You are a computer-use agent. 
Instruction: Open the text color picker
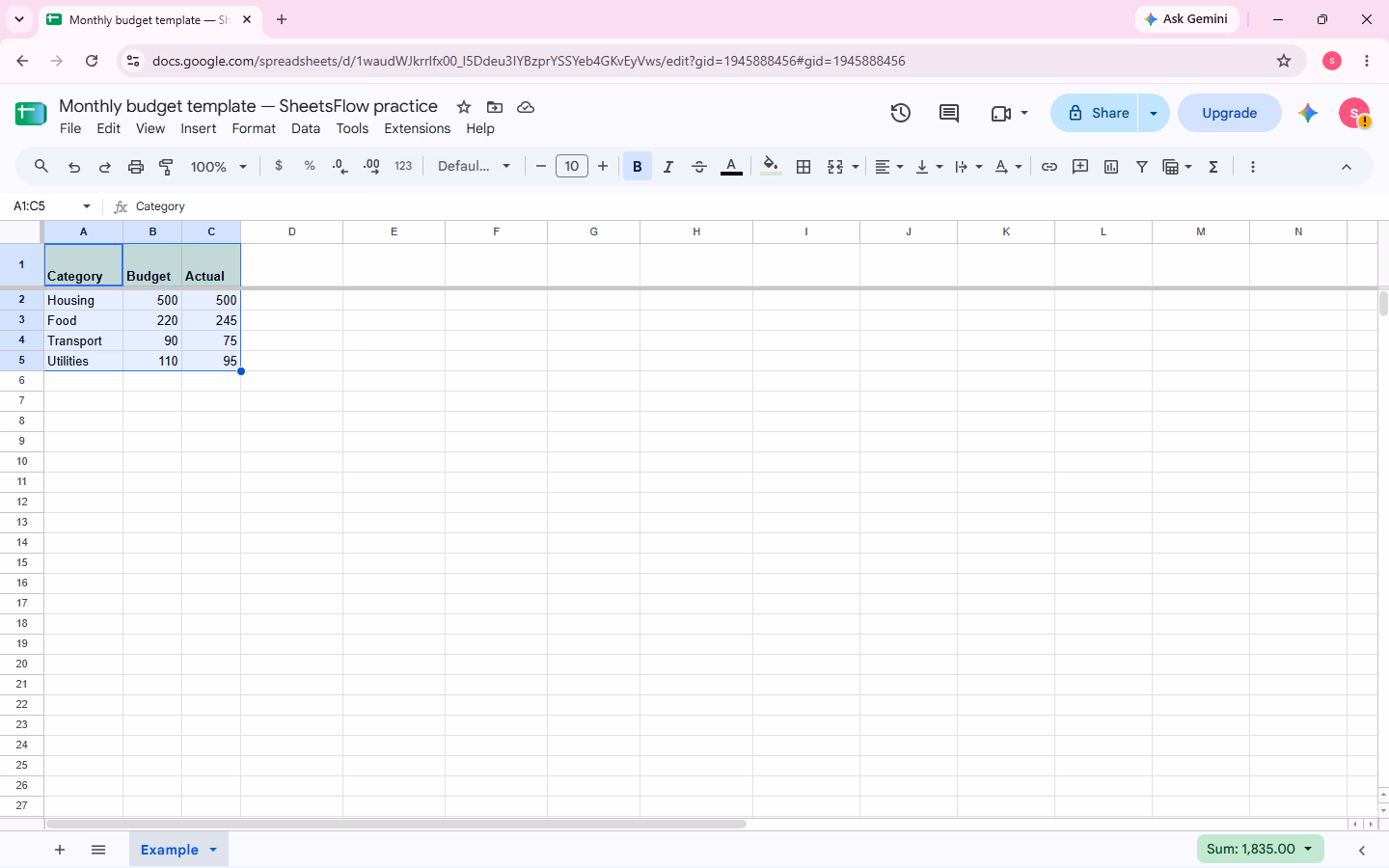pyautogui.click(x=732, y=167)
